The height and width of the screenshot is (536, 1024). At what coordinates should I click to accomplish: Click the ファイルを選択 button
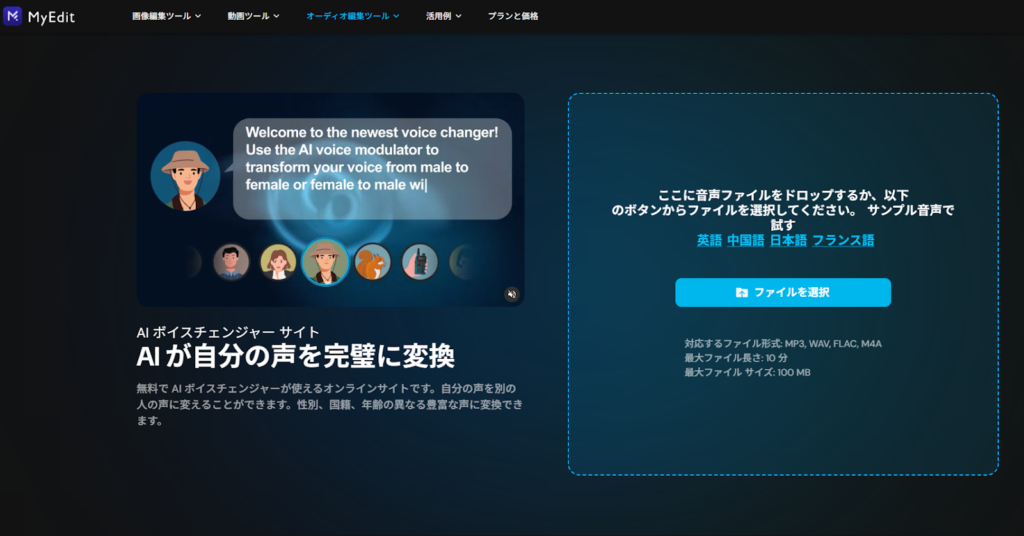[782, 292]
